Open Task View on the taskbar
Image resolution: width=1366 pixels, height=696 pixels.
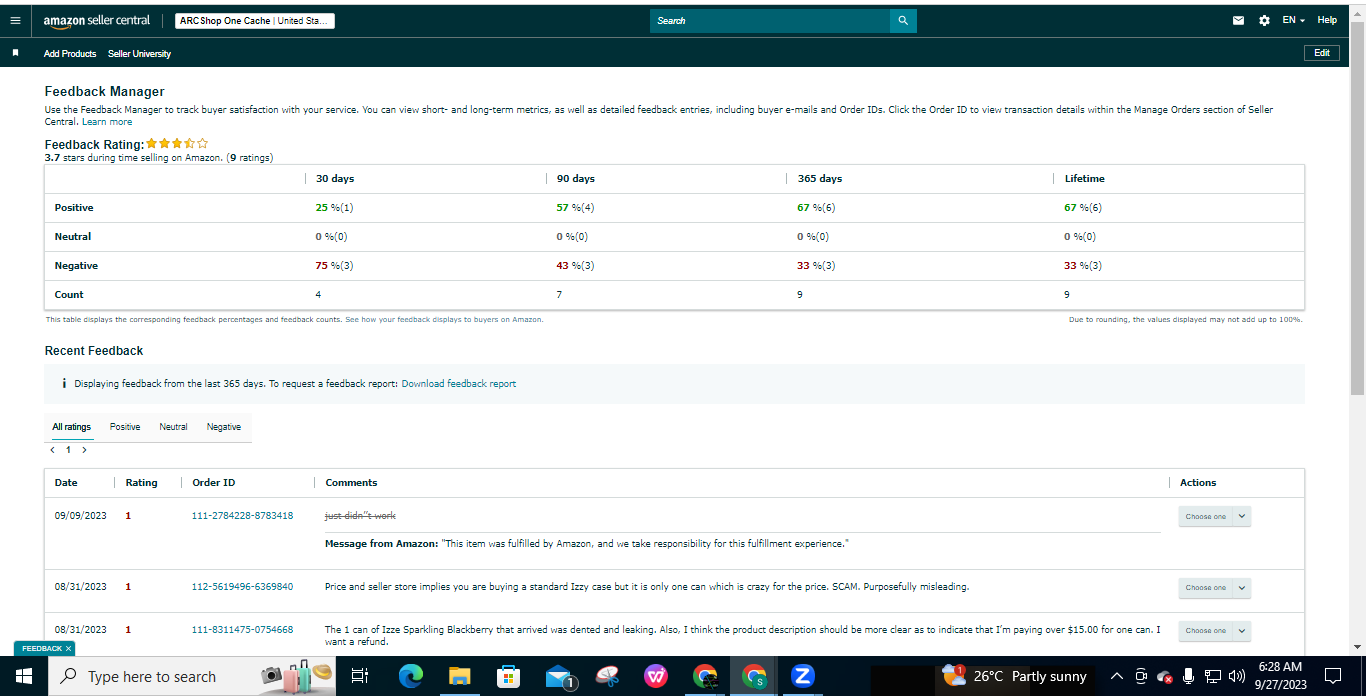pyautogui.click(x=361, y=676)
